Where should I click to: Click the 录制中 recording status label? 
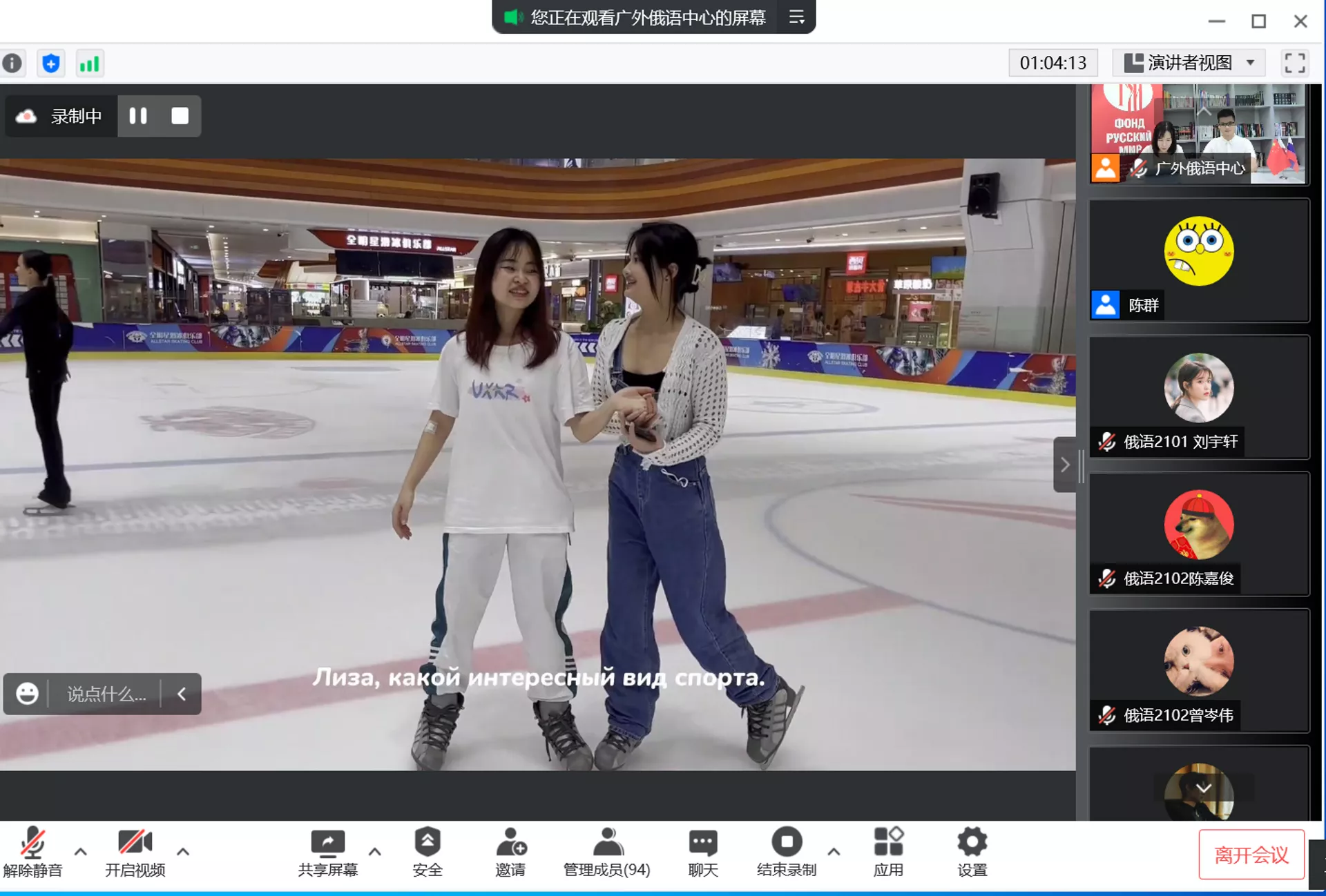click(x=77, y=116)
